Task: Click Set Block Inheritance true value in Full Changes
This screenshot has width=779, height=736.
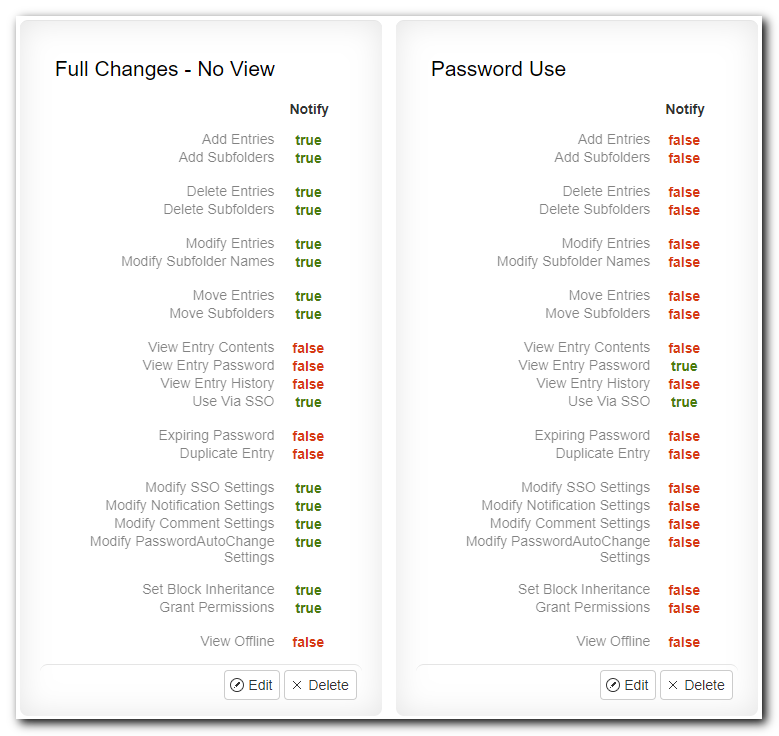Action: 308,590
